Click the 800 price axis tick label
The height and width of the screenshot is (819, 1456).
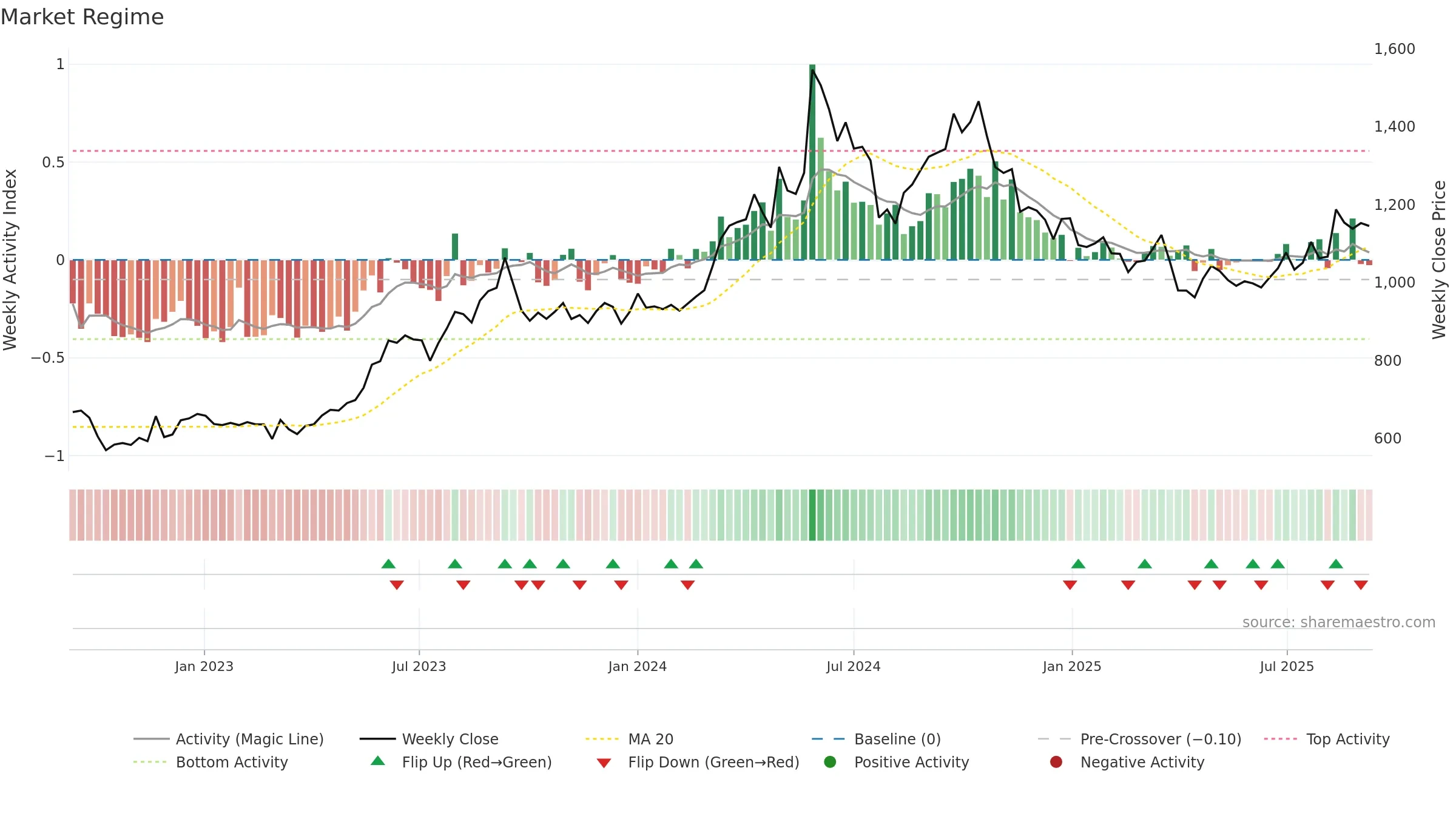tap(1387, 360)
